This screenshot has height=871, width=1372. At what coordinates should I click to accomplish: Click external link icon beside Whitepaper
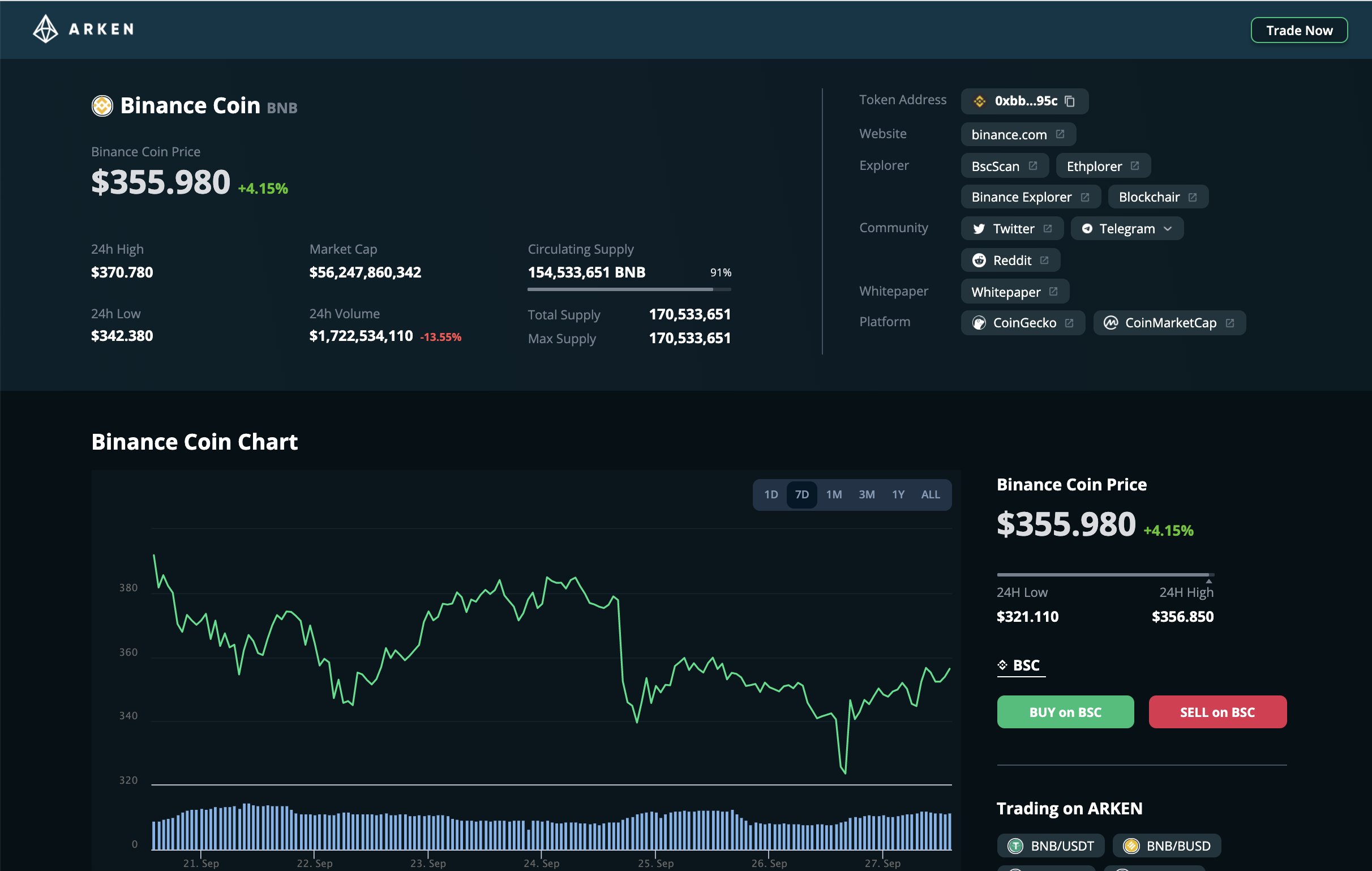[x=1053, y=292]
